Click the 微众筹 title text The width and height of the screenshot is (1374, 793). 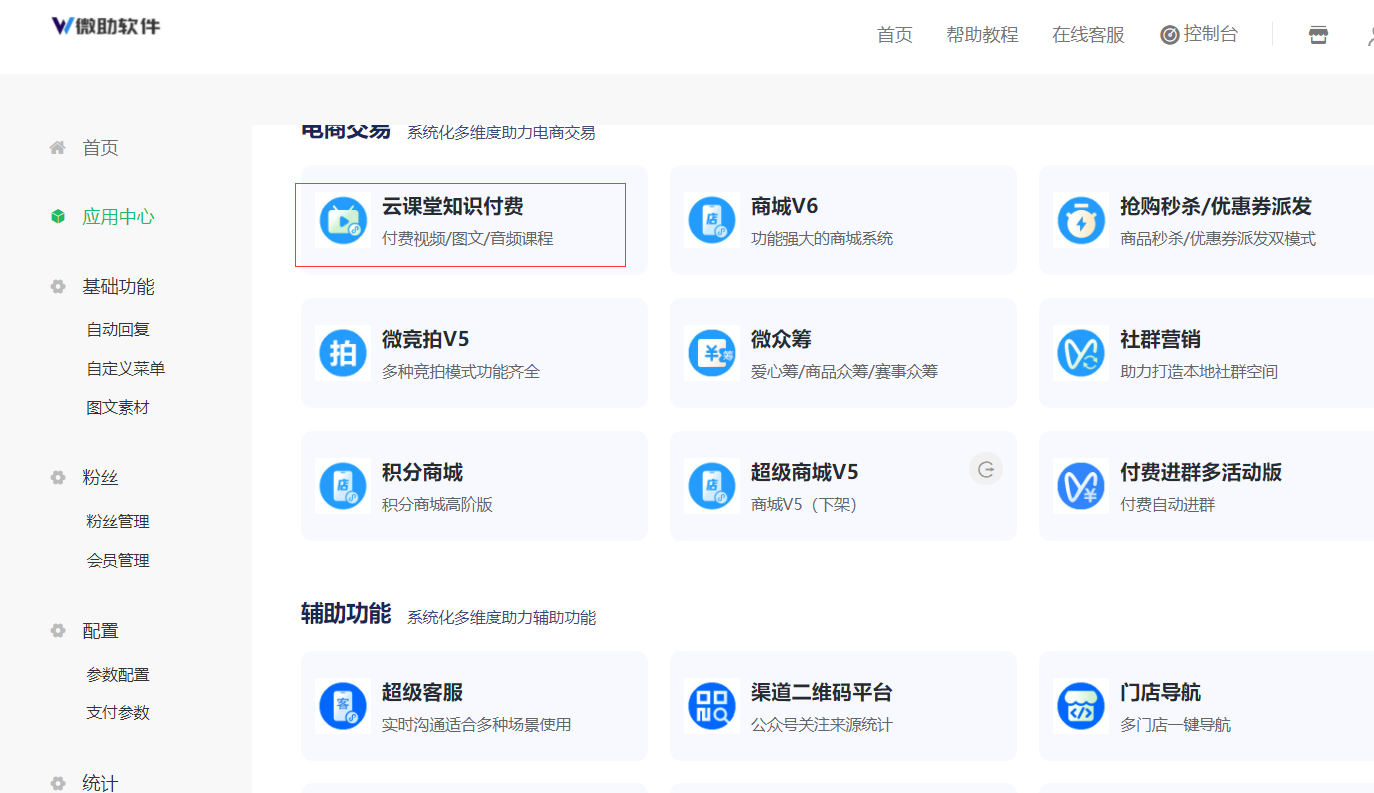point(781,340)
